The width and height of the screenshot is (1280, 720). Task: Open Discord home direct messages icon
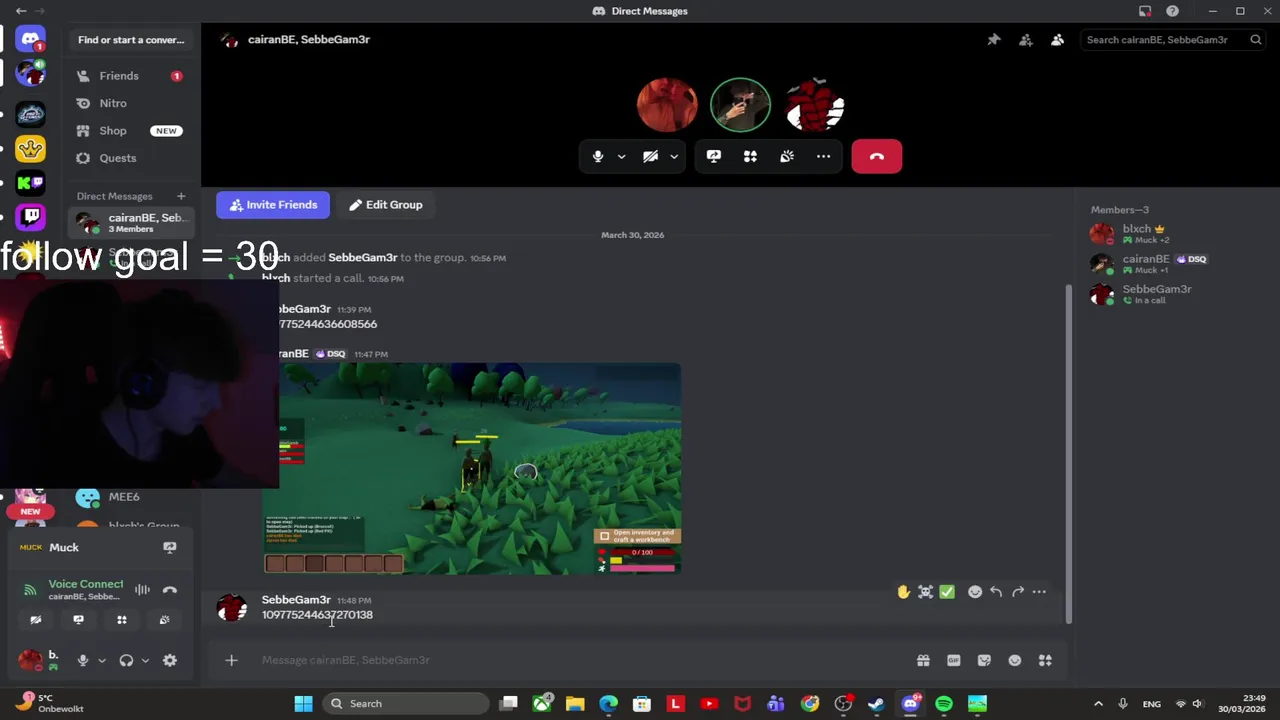pyautogui.click(x=30, y=40)
